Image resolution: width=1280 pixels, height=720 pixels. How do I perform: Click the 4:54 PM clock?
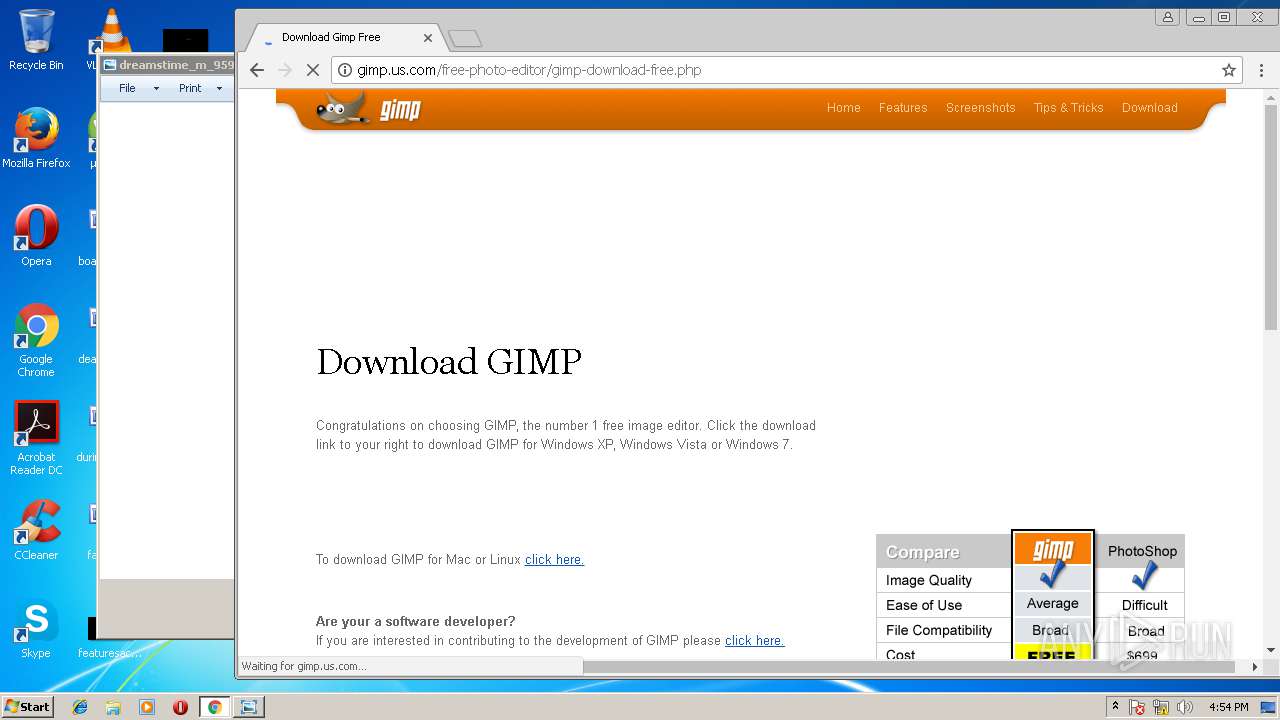pos(1228,707)
